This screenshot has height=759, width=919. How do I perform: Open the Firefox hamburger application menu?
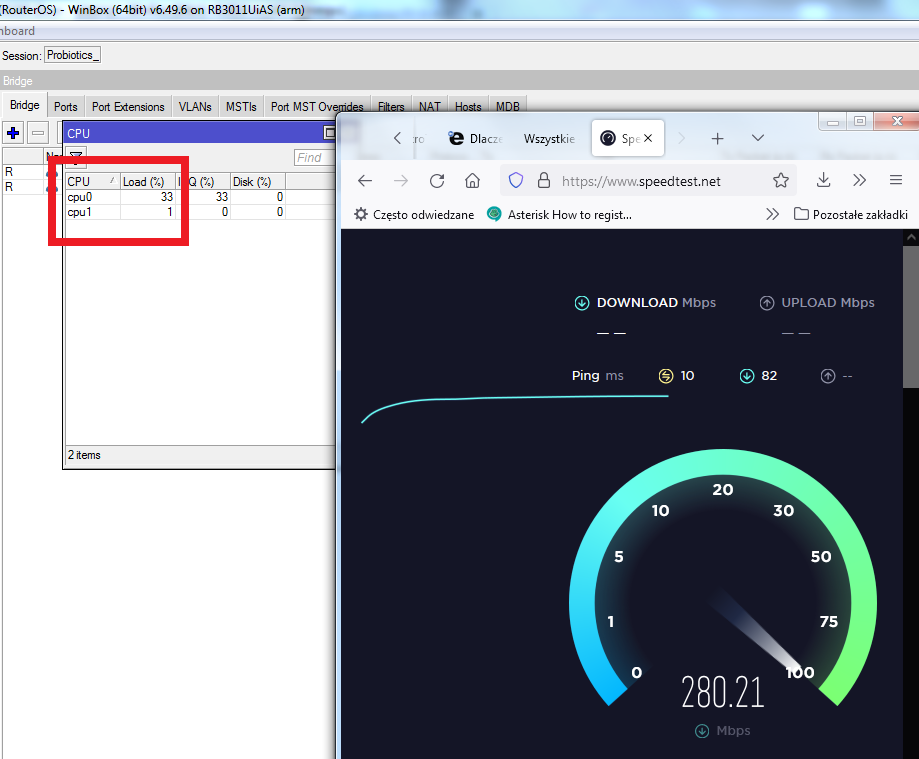[896, 180]
